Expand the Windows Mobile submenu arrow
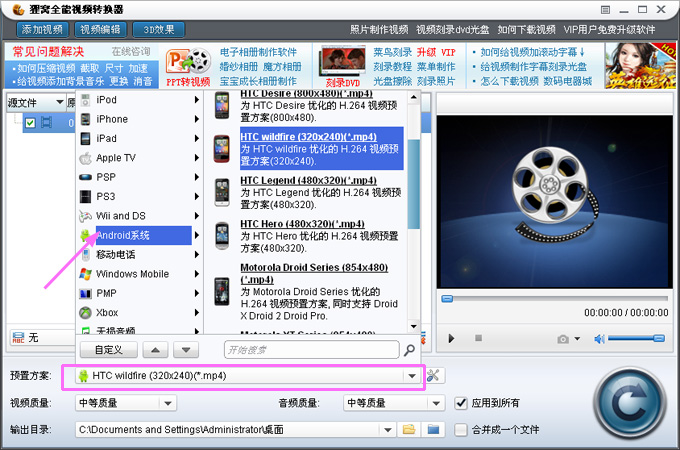This screenshot has width=680, height=450. coord(197,274)
